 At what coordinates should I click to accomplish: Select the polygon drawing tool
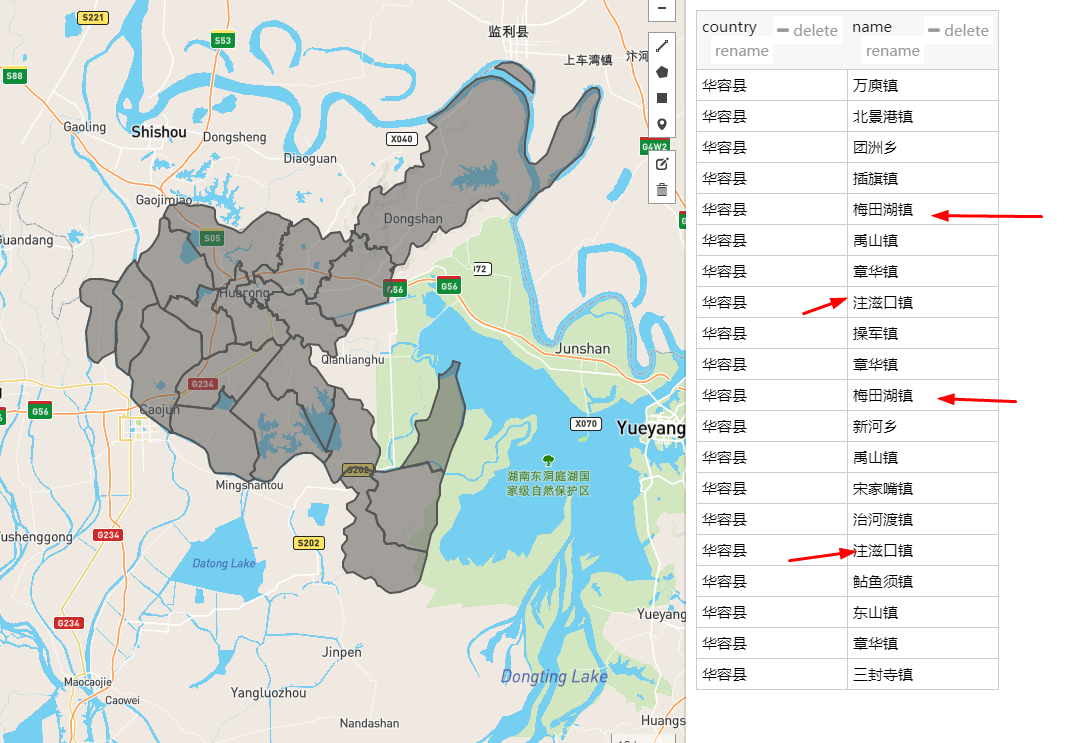click(x=661, y=71)
